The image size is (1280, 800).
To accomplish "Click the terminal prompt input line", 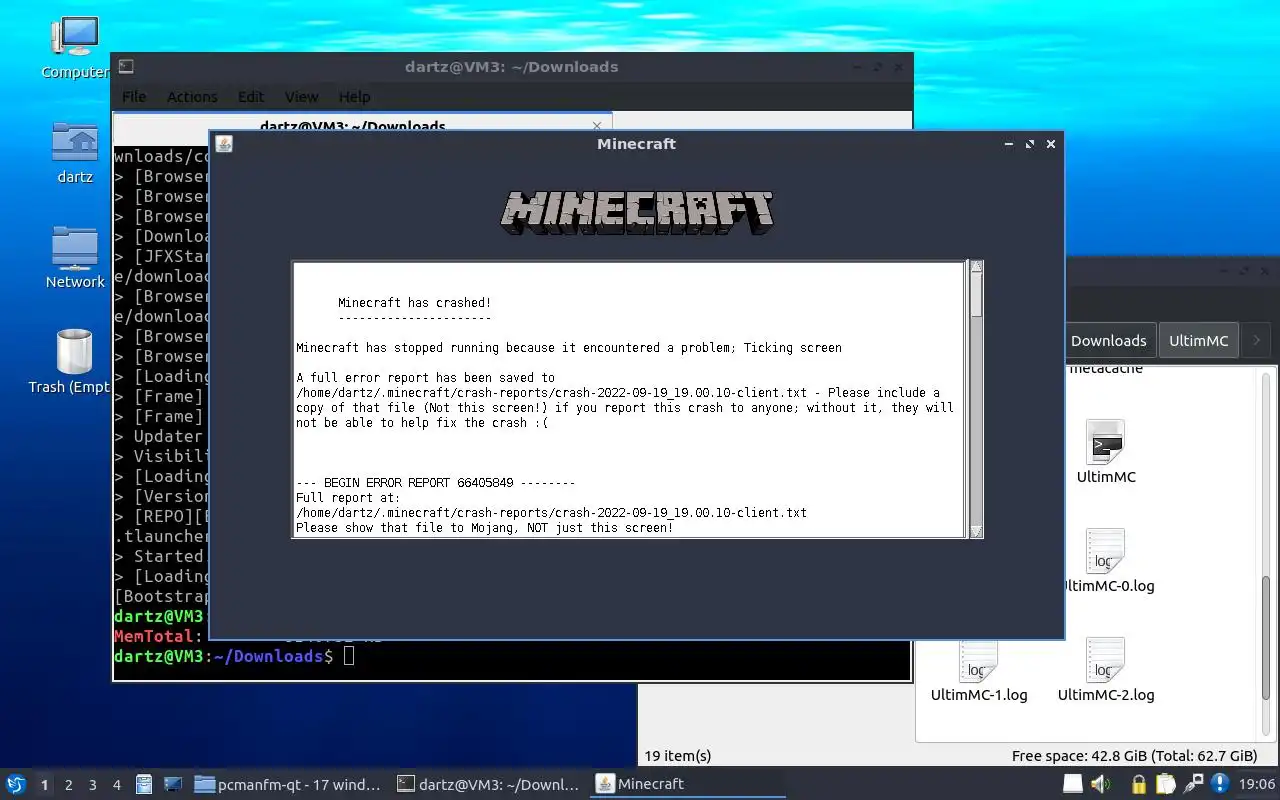I will [512, 656].
